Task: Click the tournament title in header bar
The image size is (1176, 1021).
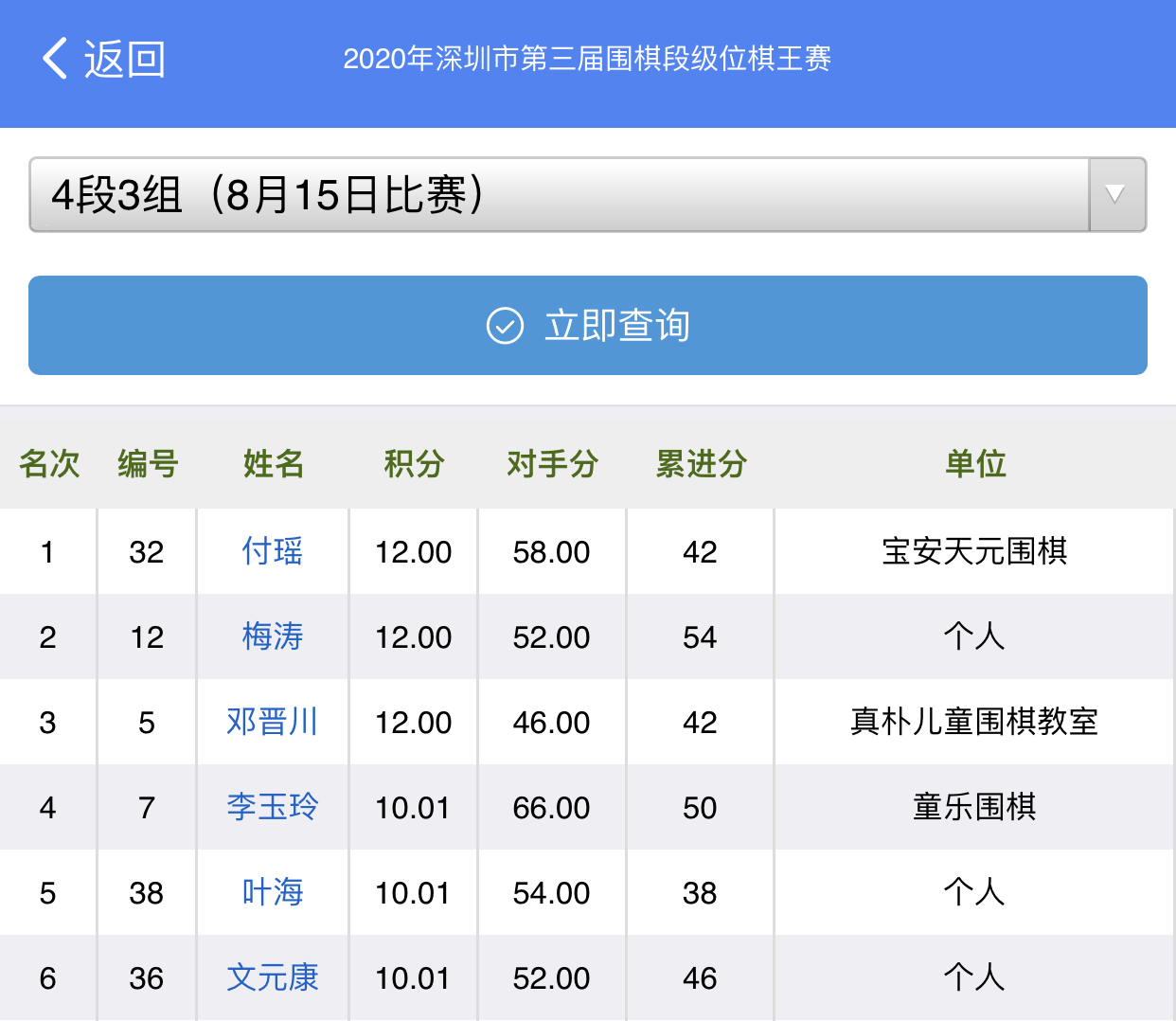Action: tap(587, 60)
